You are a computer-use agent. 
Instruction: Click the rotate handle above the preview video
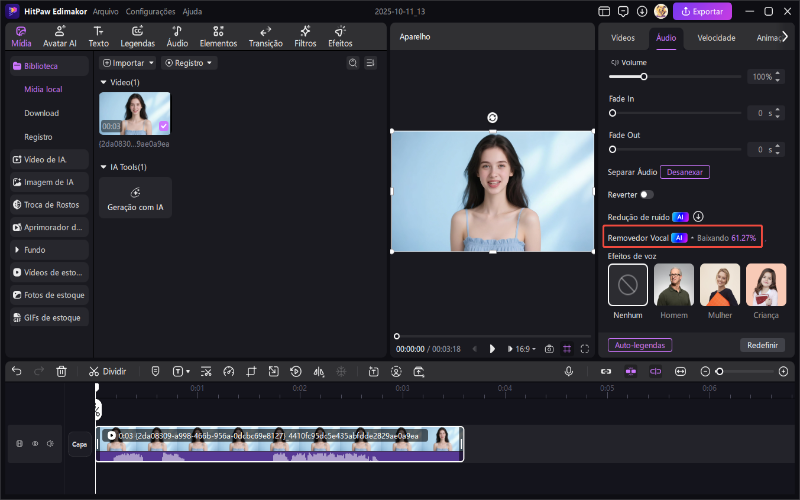tap(492, 118)
